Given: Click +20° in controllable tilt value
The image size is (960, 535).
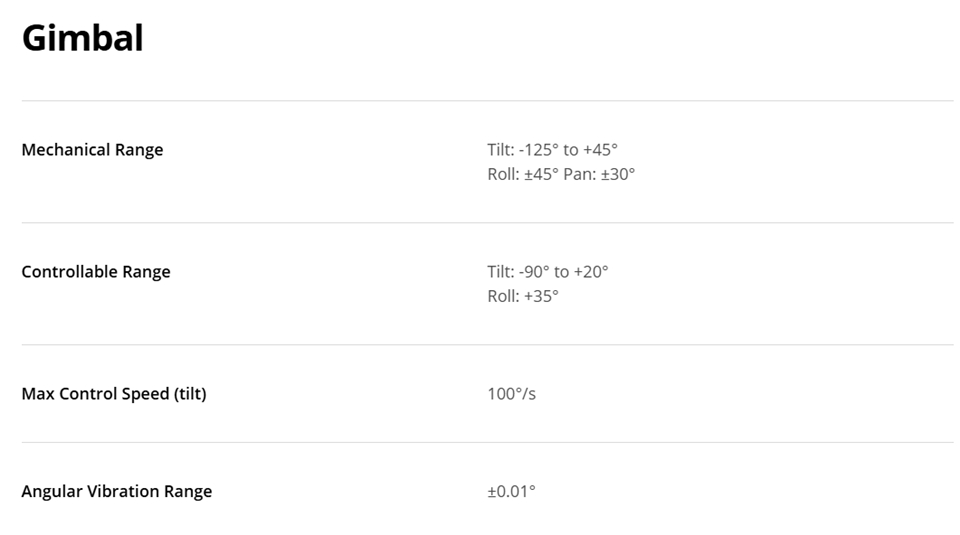Looking at the screenshot, I should (x=591, y=272).
